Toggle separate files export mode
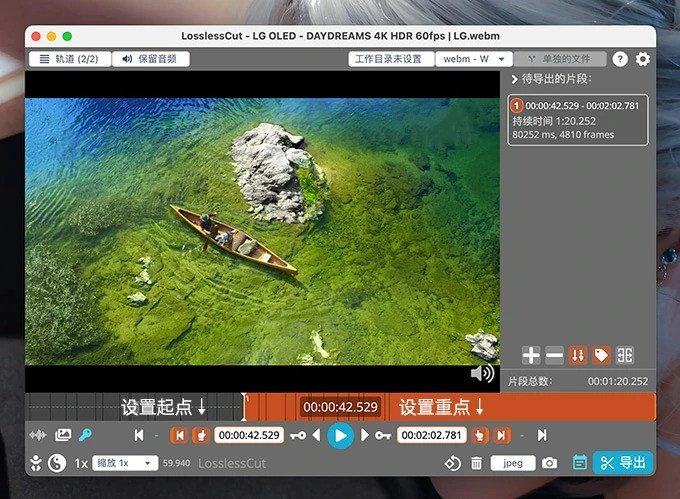The width and height of the screenshot is (680, 499). coord(560,59)
